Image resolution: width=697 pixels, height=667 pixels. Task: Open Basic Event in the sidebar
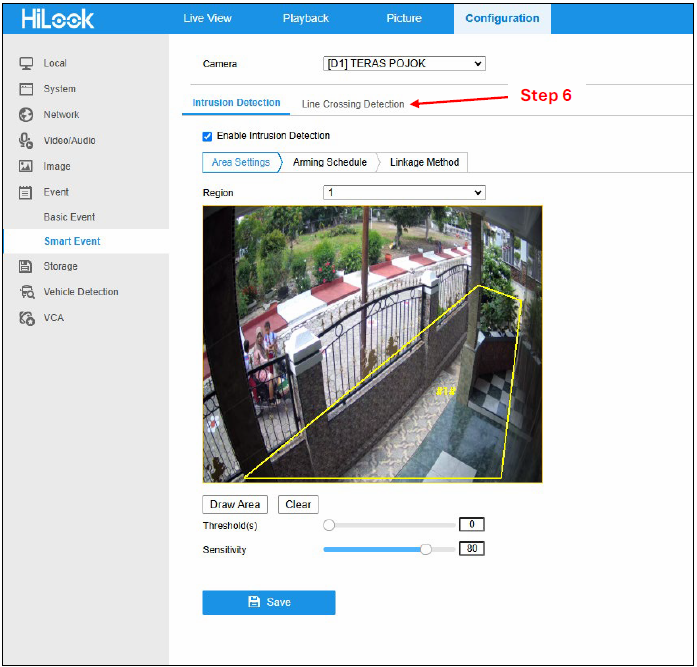(x=69, y=217)
